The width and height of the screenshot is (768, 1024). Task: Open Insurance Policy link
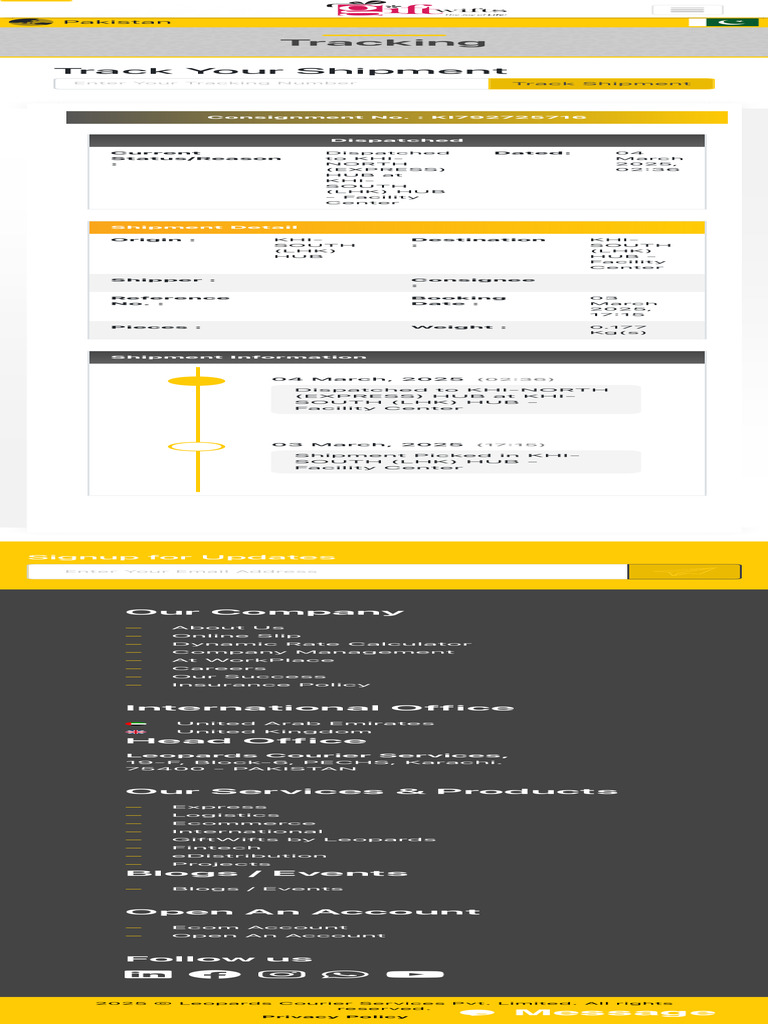click(x=271, y=684)
